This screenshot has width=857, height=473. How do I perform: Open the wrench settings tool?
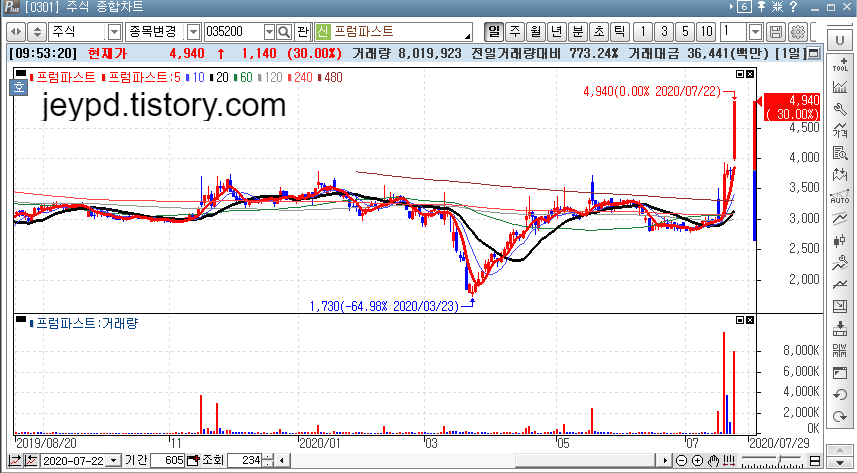point(840,109)
